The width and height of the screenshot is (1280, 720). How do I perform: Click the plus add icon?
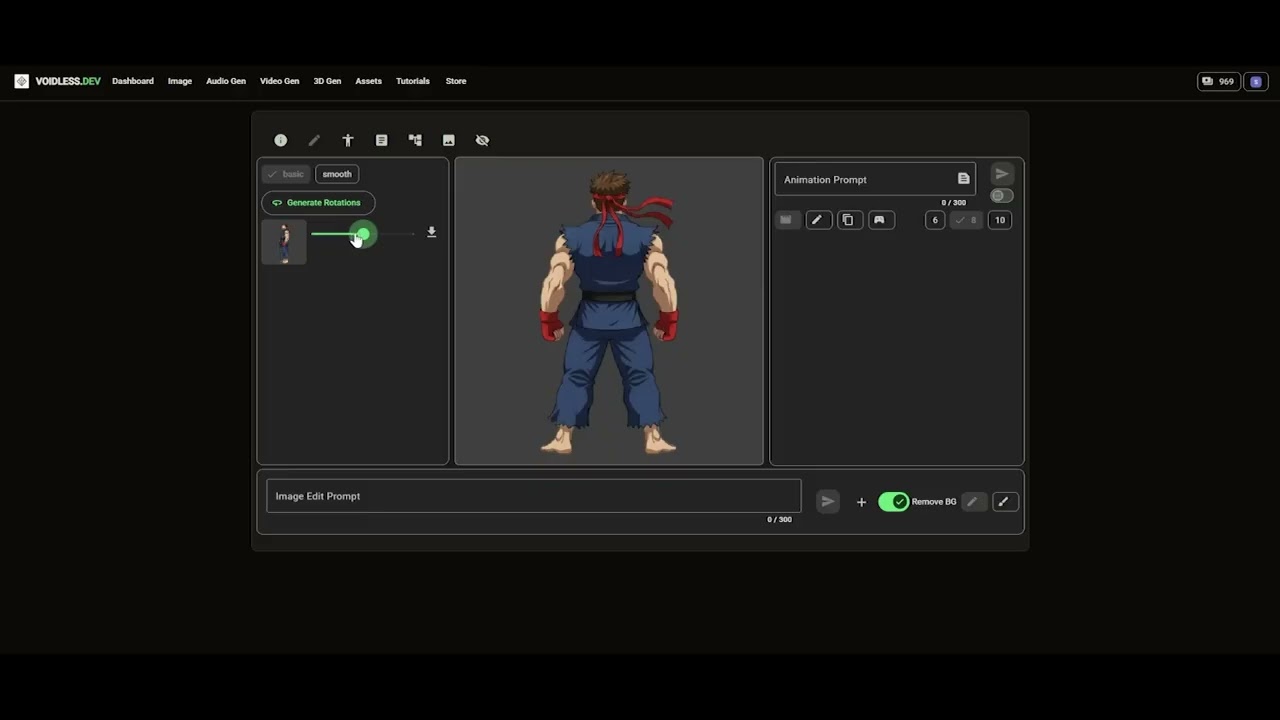click(861, 502)
